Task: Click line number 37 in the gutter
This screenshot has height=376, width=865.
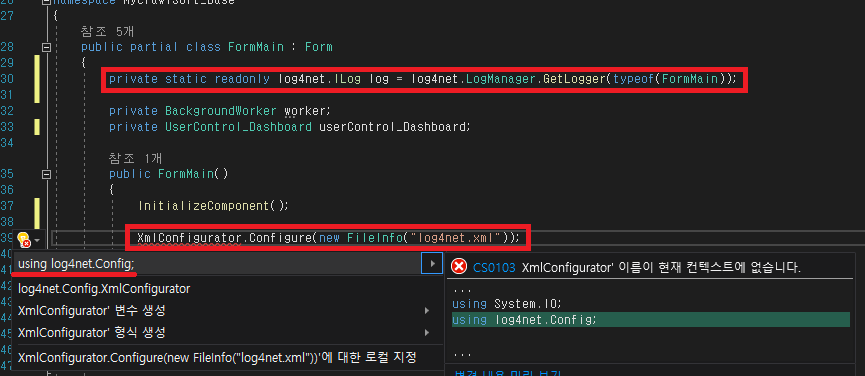Action: tap(7, 206)
